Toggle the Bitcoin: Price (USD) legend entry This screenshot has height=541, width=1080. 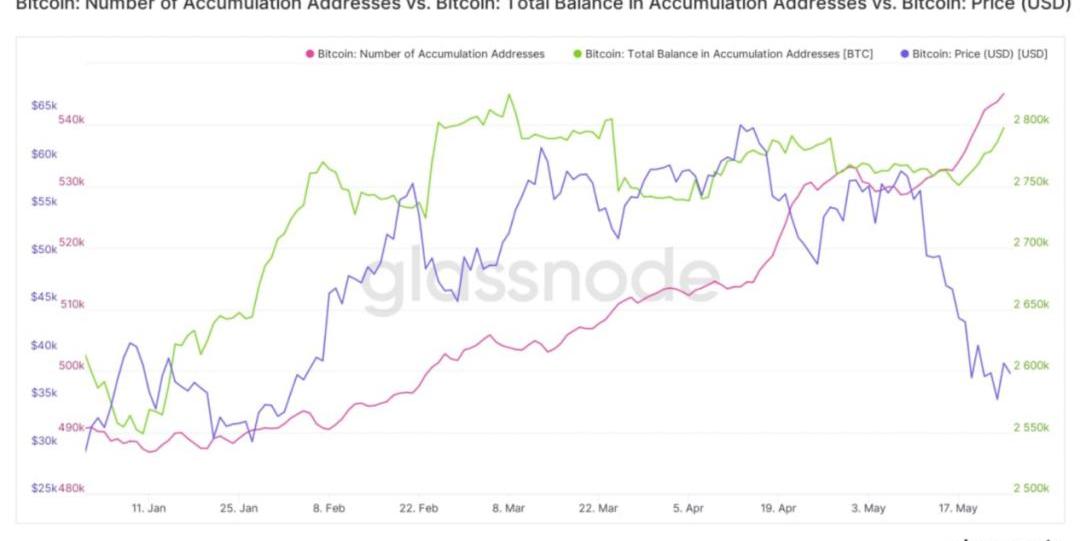pyautogui.click(x=980, y=54)
